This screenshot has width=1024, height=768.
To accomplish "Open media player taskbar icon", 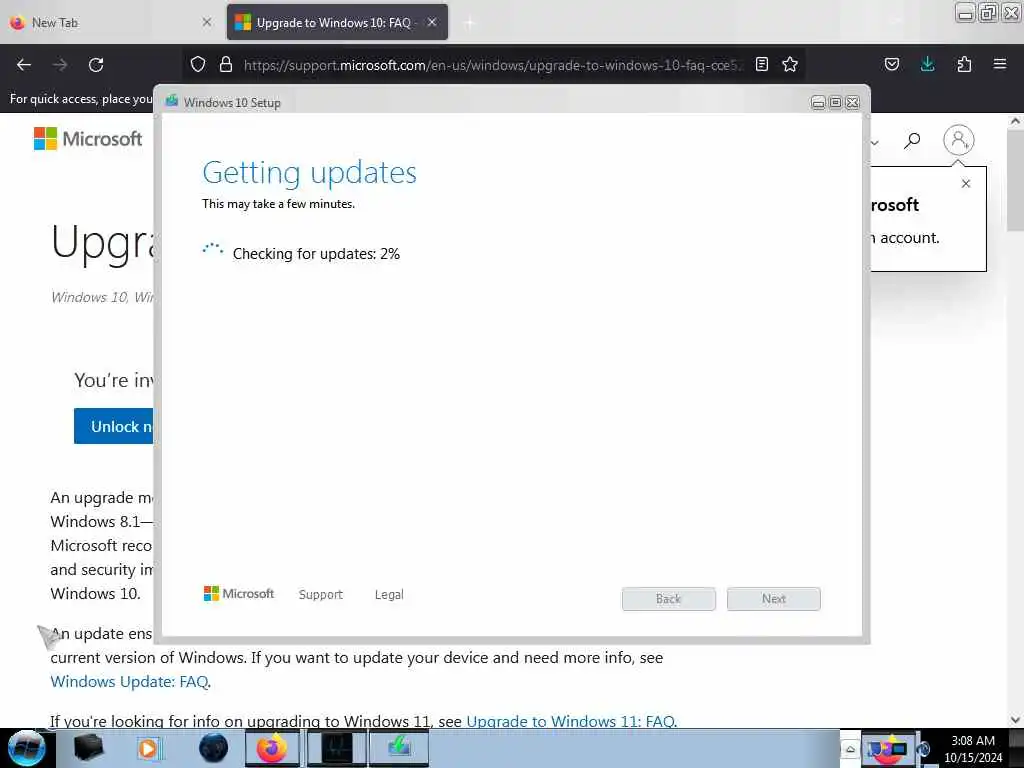I will [x=149, y=748].
